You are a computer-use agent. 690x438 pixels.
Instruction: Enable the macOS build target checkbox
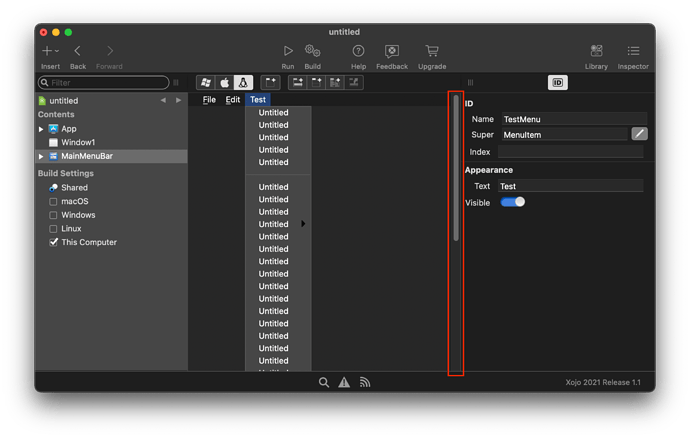point(53,202)
